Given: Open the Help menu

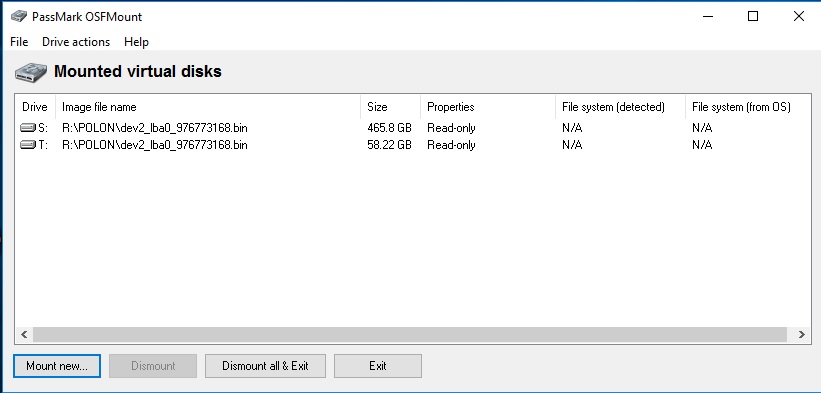Looking at the screenshot, I should coord(136,42).
